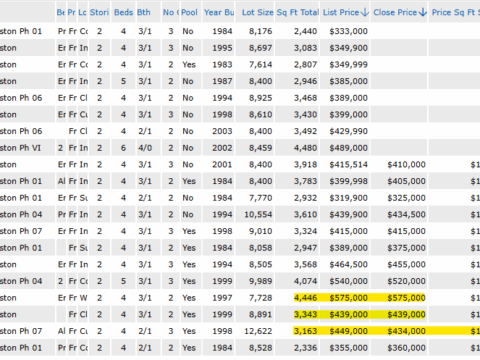
Task: Click the List Price sort arrow icon
Action: (365, 12)
